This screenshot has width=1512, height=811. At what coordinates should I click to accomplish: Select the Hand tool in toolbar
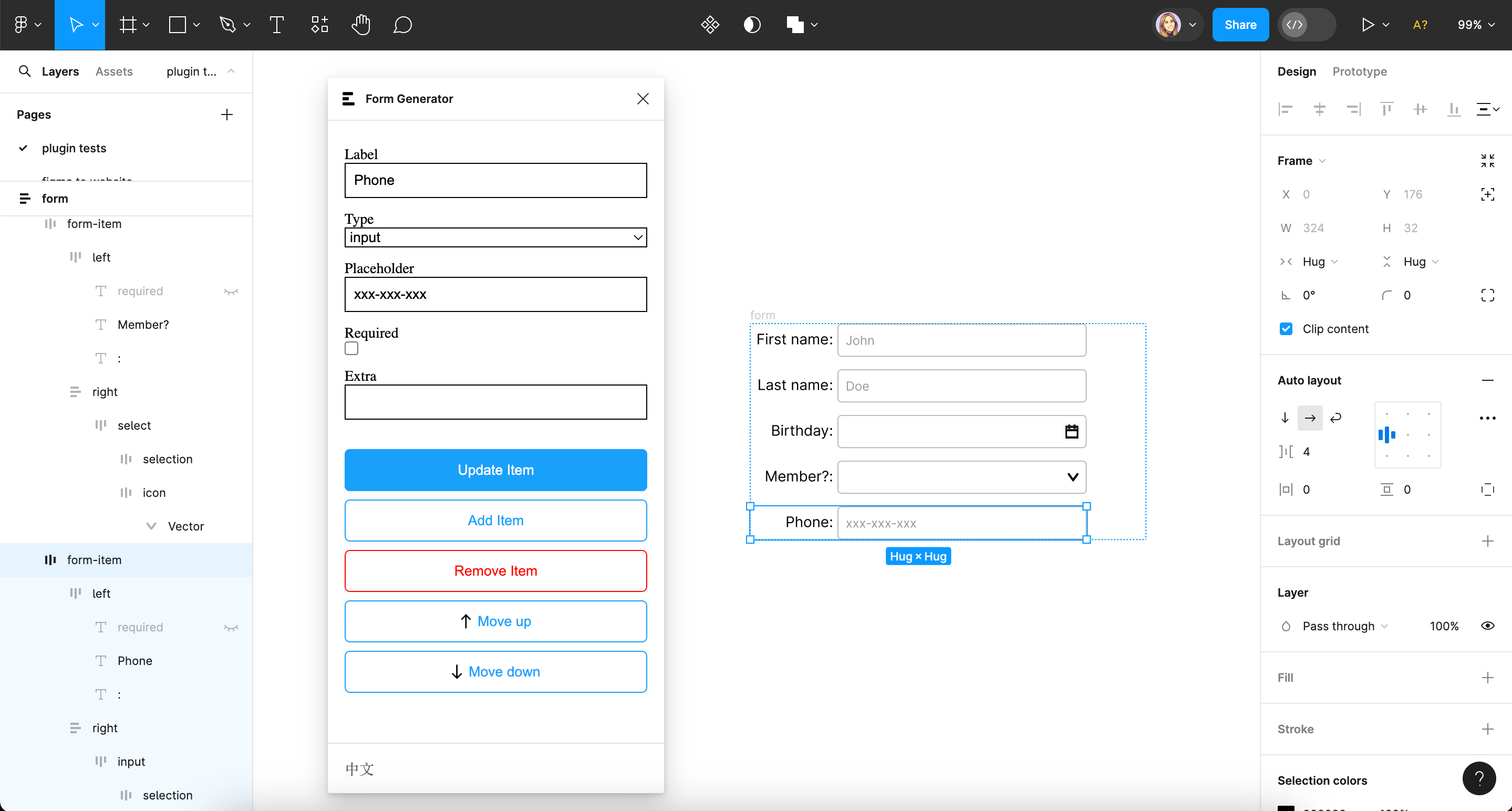click(x=360, y=25)
